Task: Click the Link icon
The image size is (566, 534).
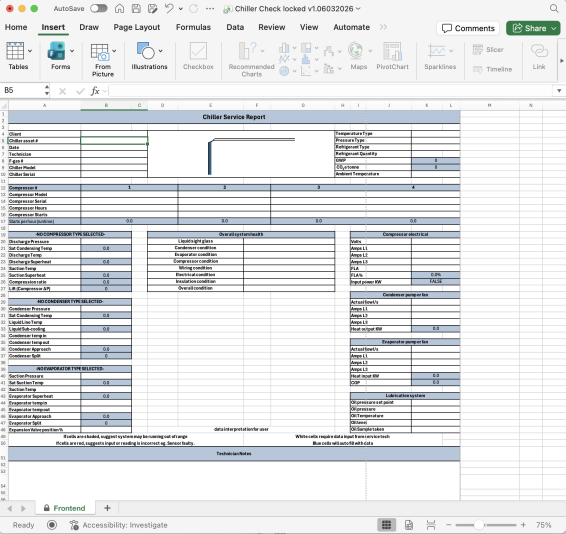Action: (539, 51)
